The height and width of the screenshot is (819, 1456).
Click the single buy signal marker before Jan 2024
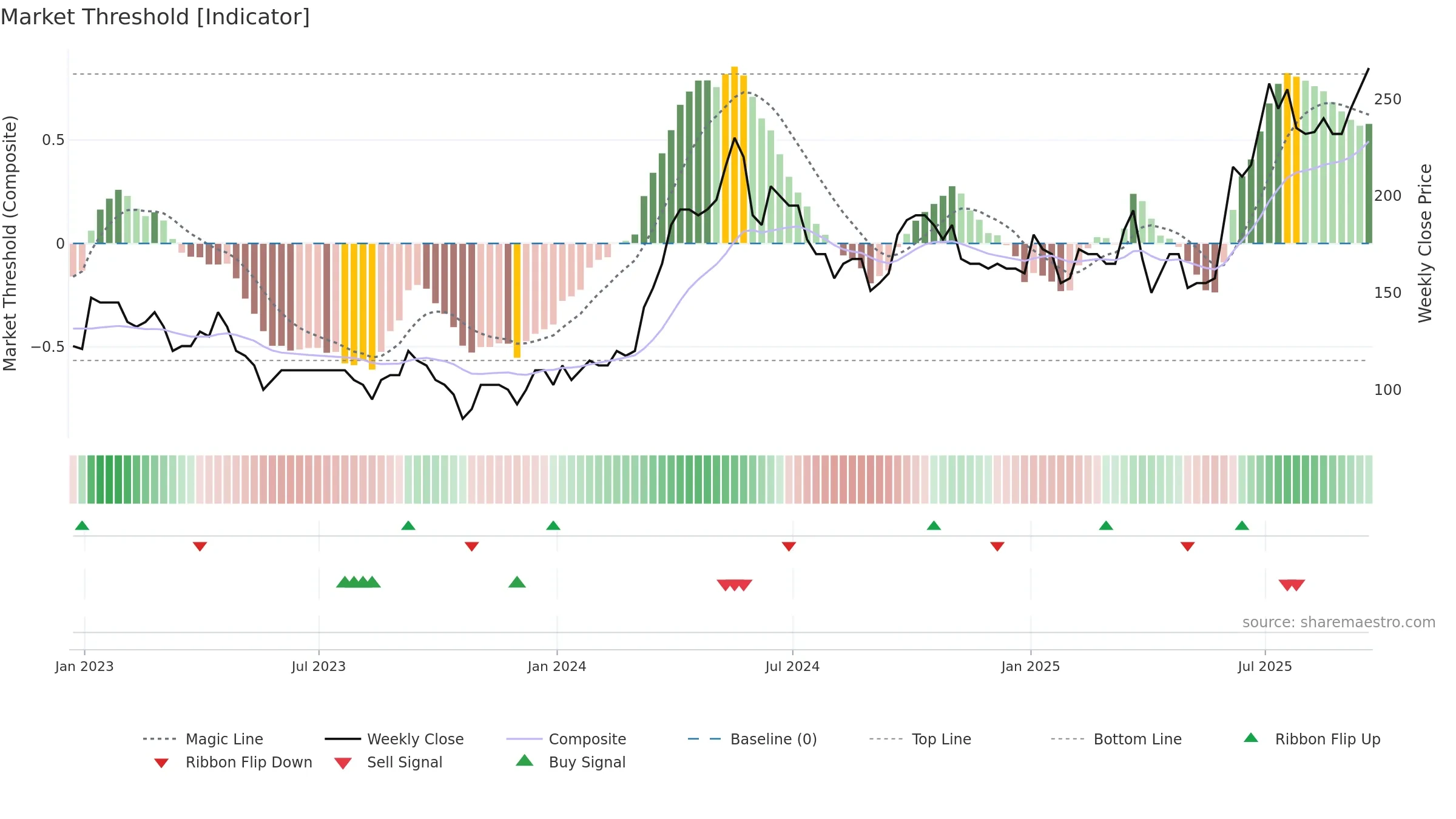[517, 582]
